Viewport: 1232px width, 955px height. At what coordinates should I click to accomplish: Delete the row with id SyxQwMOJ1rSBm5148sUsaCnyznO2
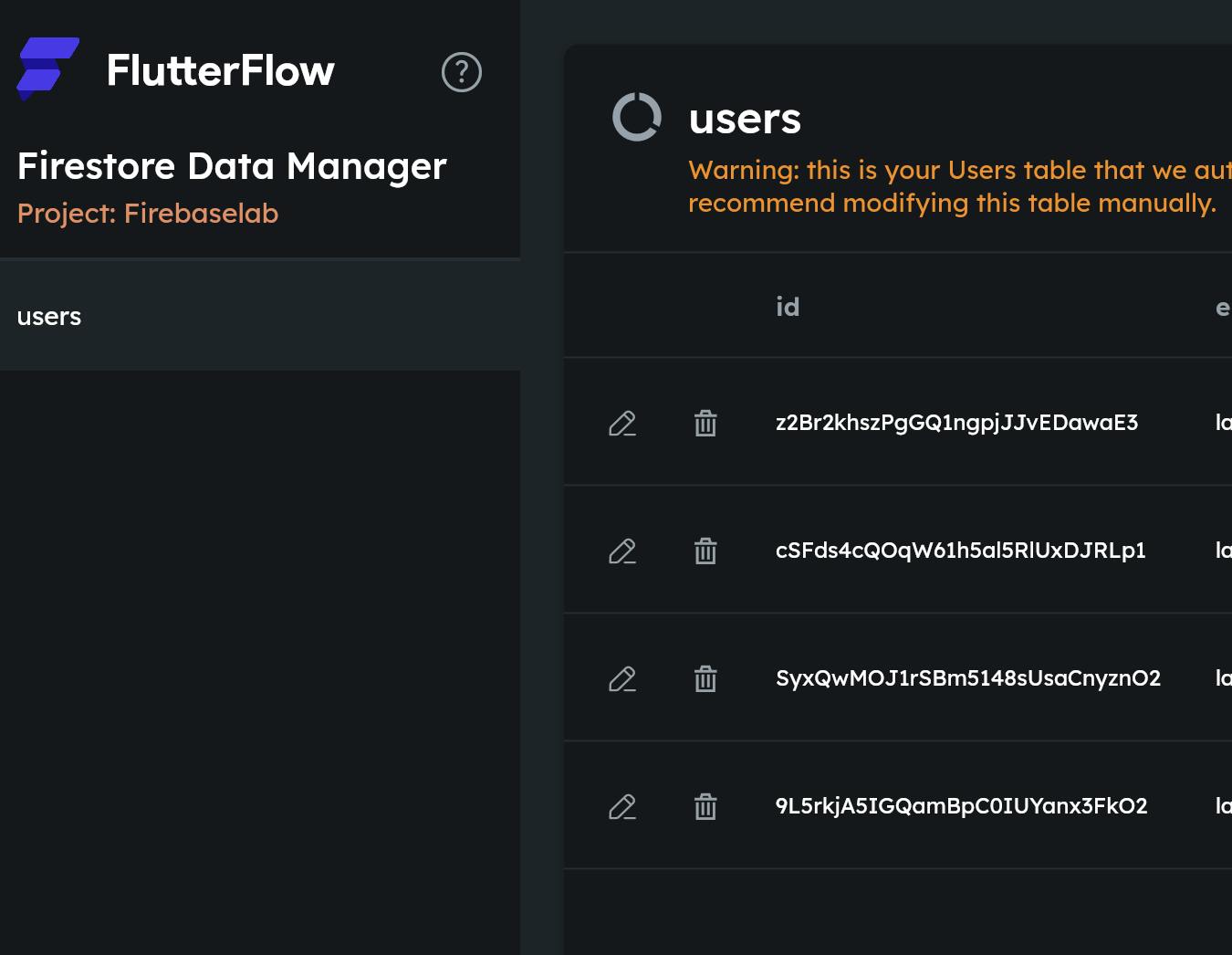pyautogui.click(x=705, y=679)
